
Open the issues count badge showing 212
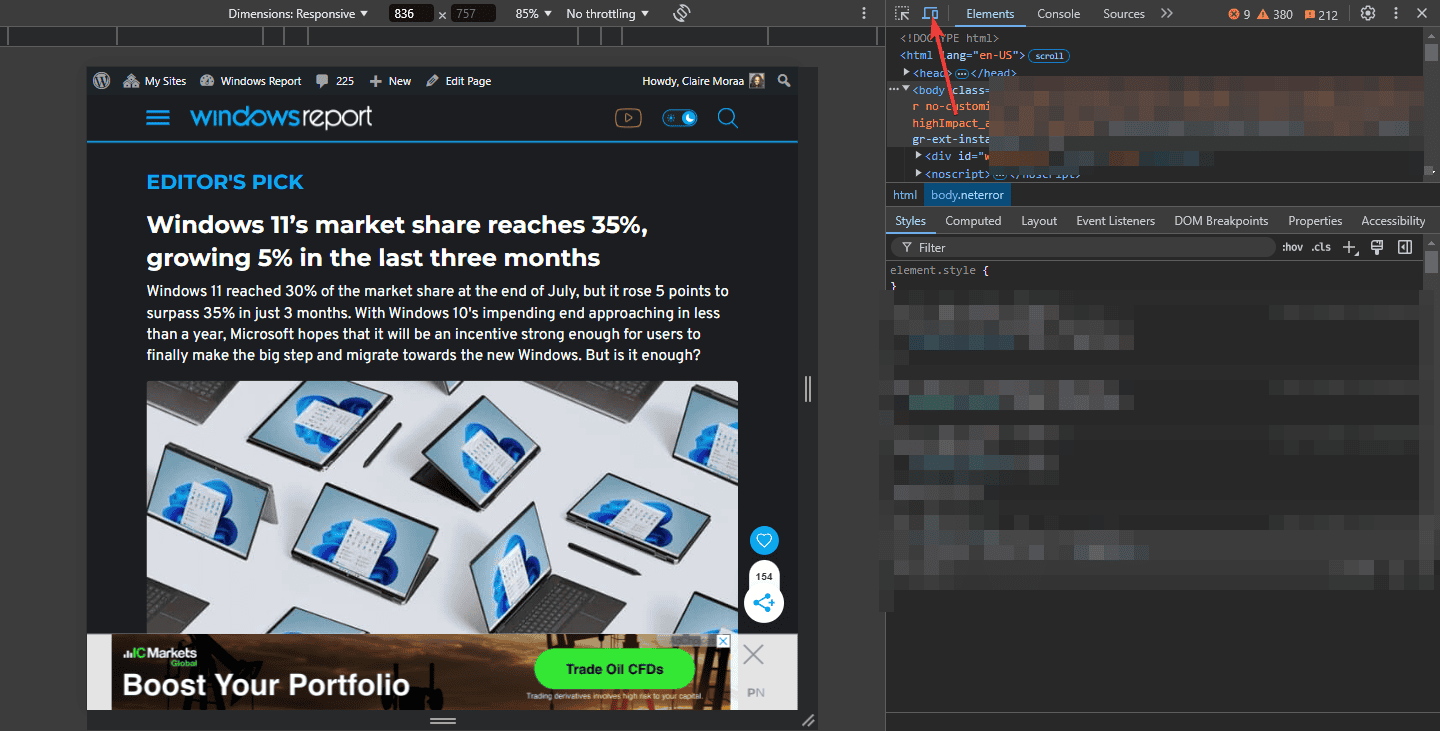[1320, 14]
